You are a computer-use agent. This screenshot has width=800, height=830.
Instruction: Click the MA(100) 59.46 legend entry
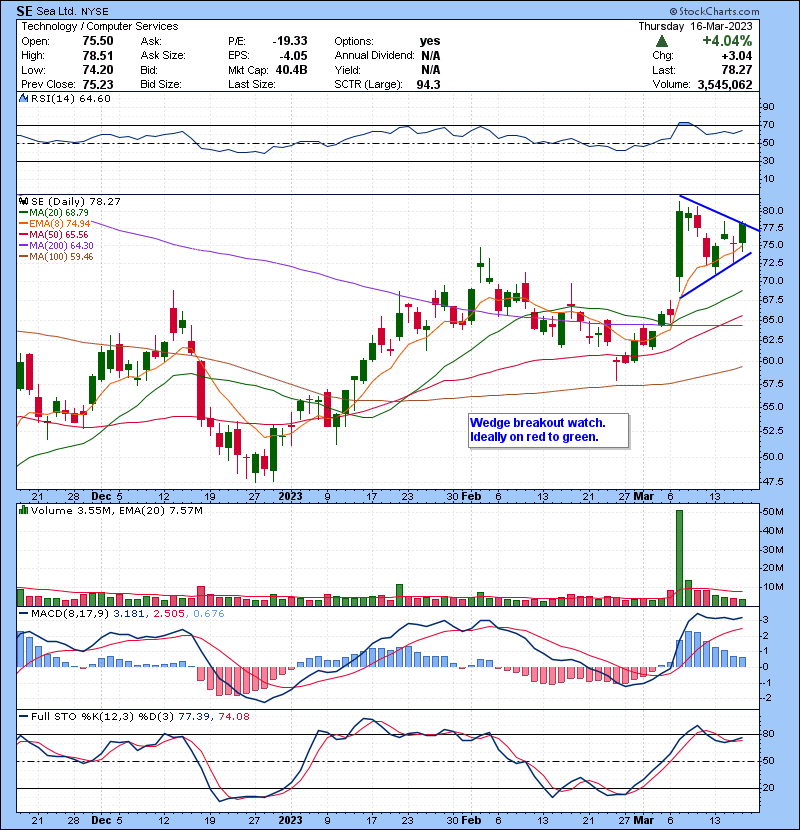56,257
